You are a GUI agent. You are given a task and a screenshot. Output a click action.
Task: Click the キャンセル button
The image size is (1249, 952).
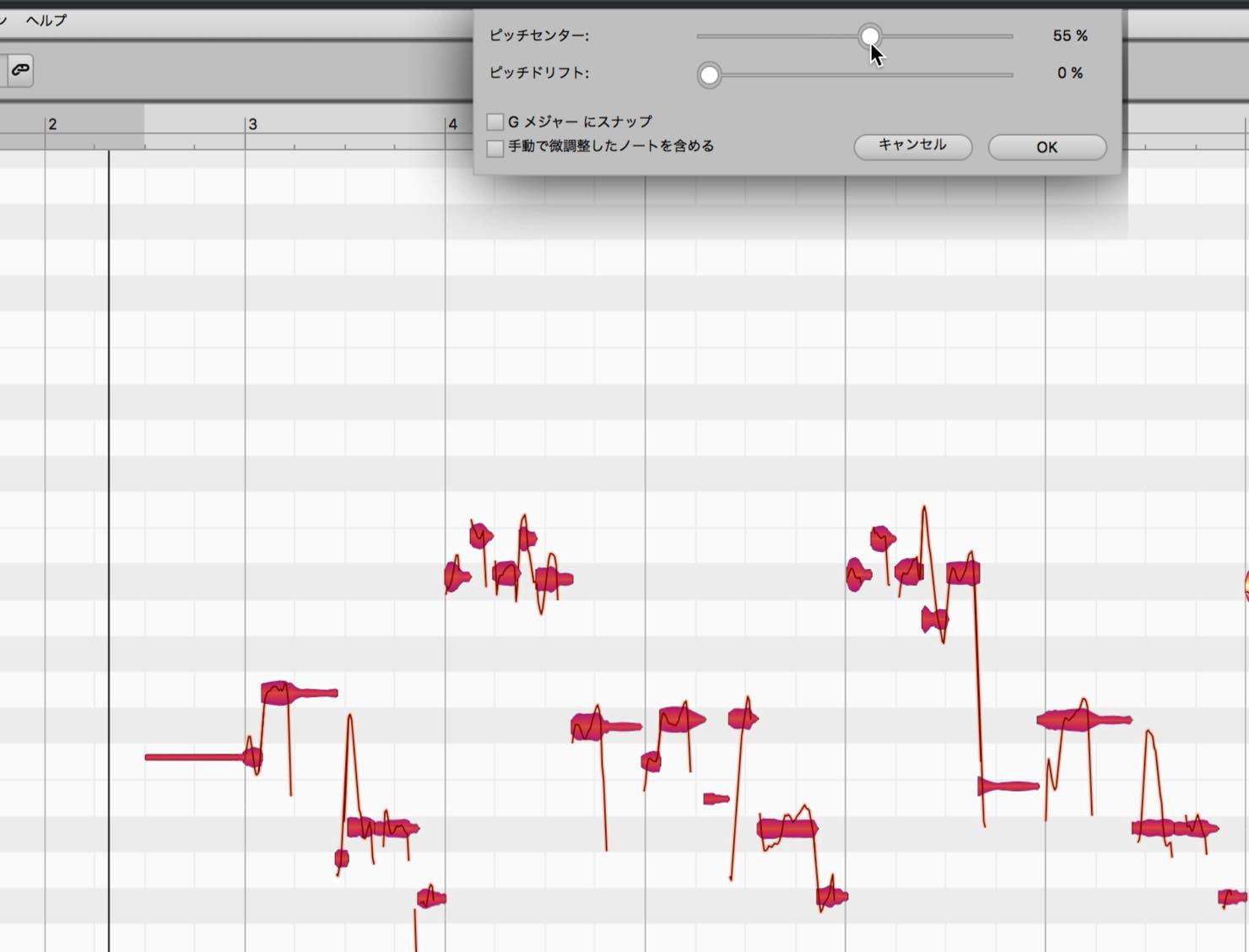click(913, 146)
